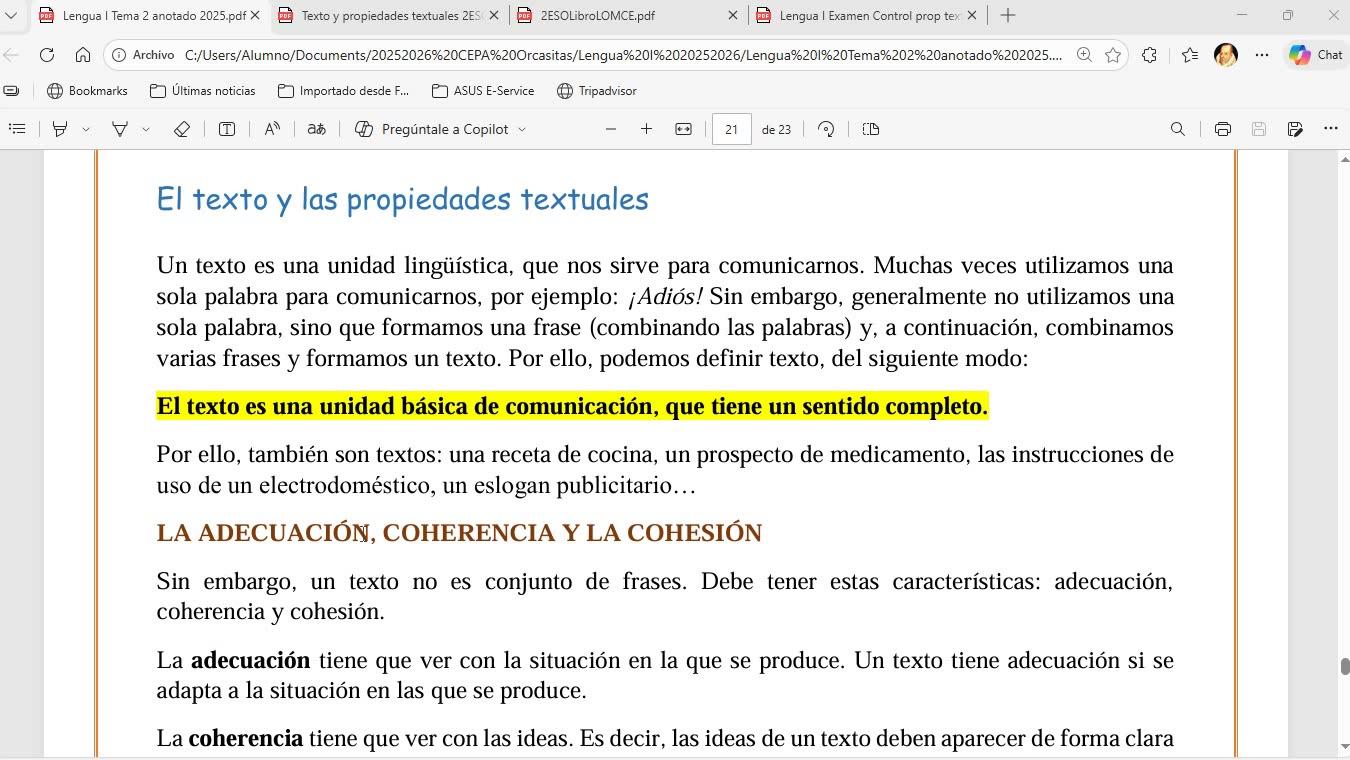The height and width of the screenshot is (760, 1350).
Task: Open the Tripadvisor bookmark link
Action: coord(597,91)
